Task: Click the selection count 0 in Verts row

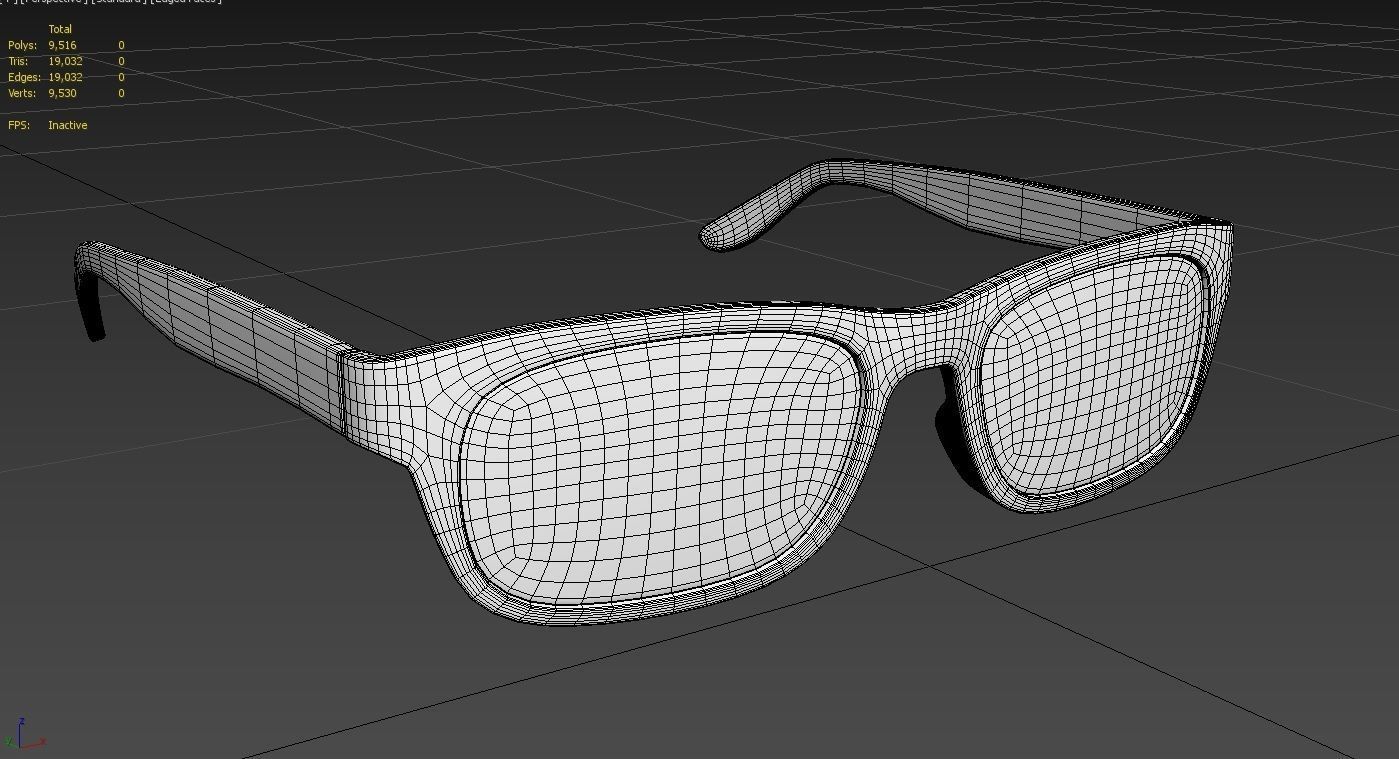Action: pyautogui.click(x=122, y=93)
